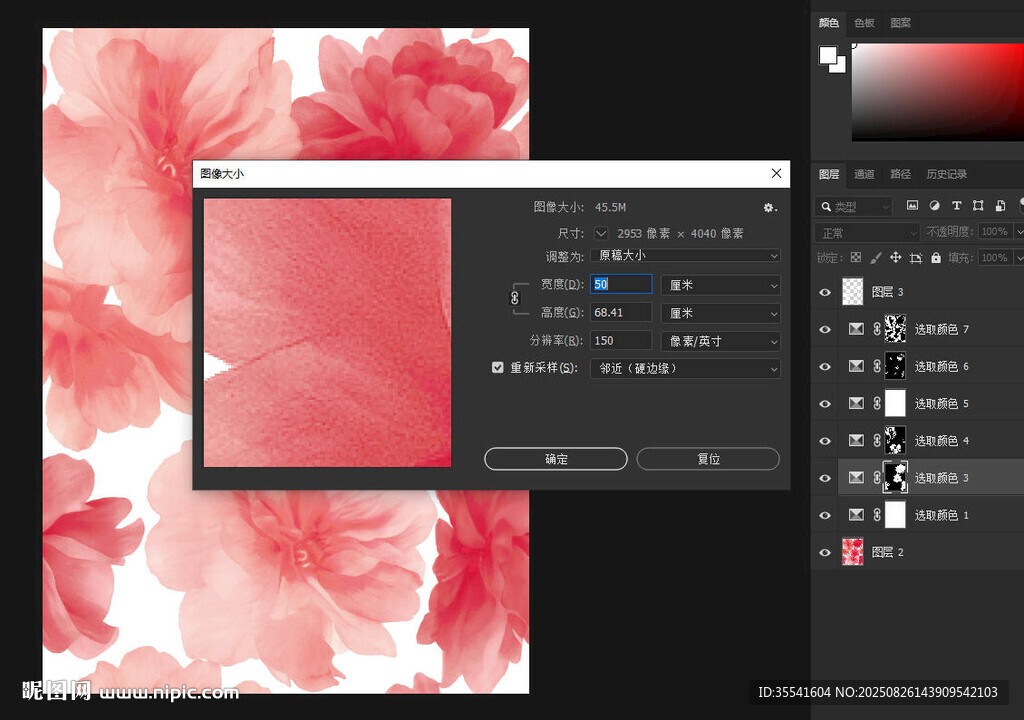
Task: Switch to the 通道 channels tab
Action: coord(864,174)
